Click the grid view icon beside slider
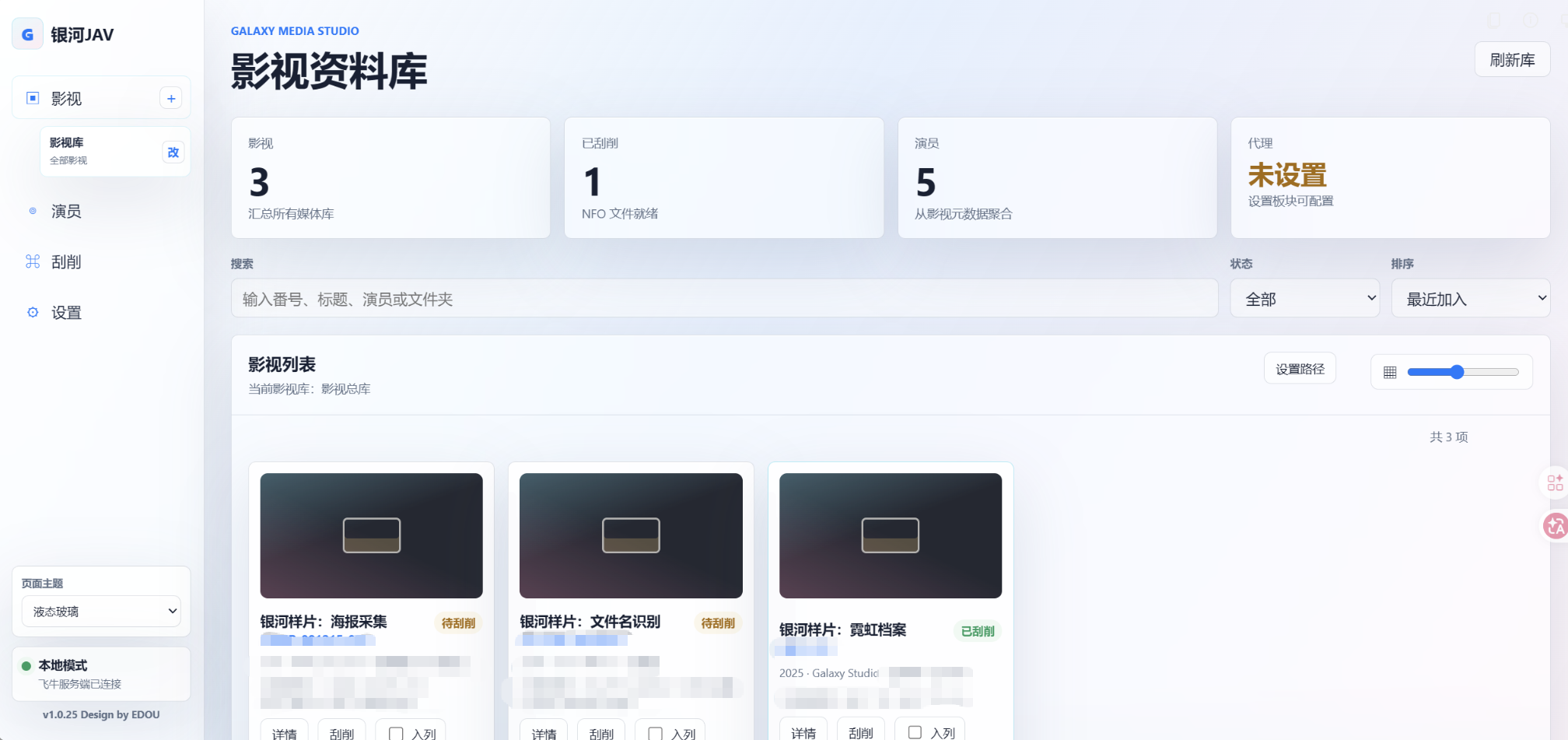 click(1390, 372)
